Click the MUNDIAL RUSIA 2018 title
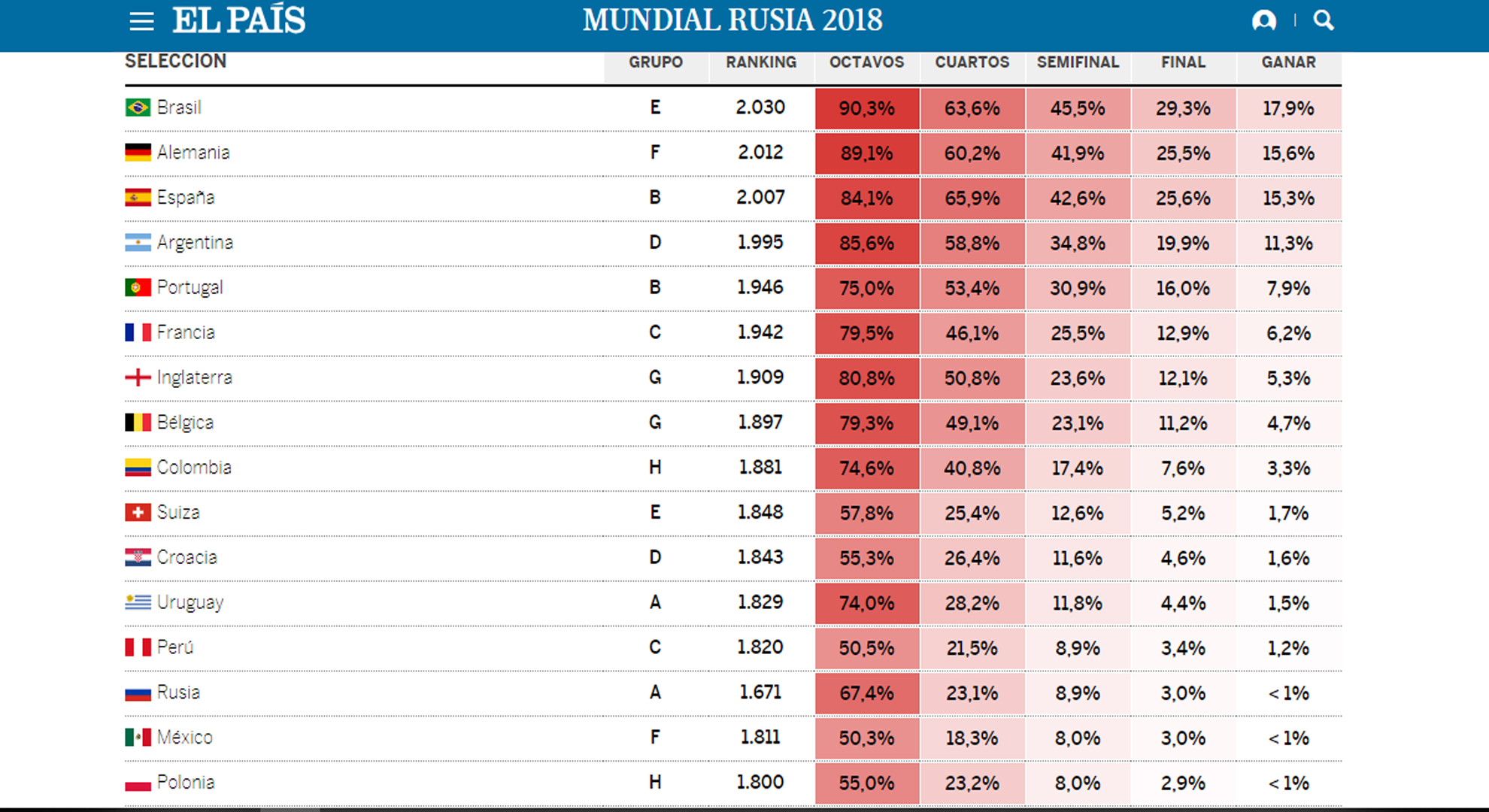This screenshot has height=812, width=1489. click(x=732, y=19)
